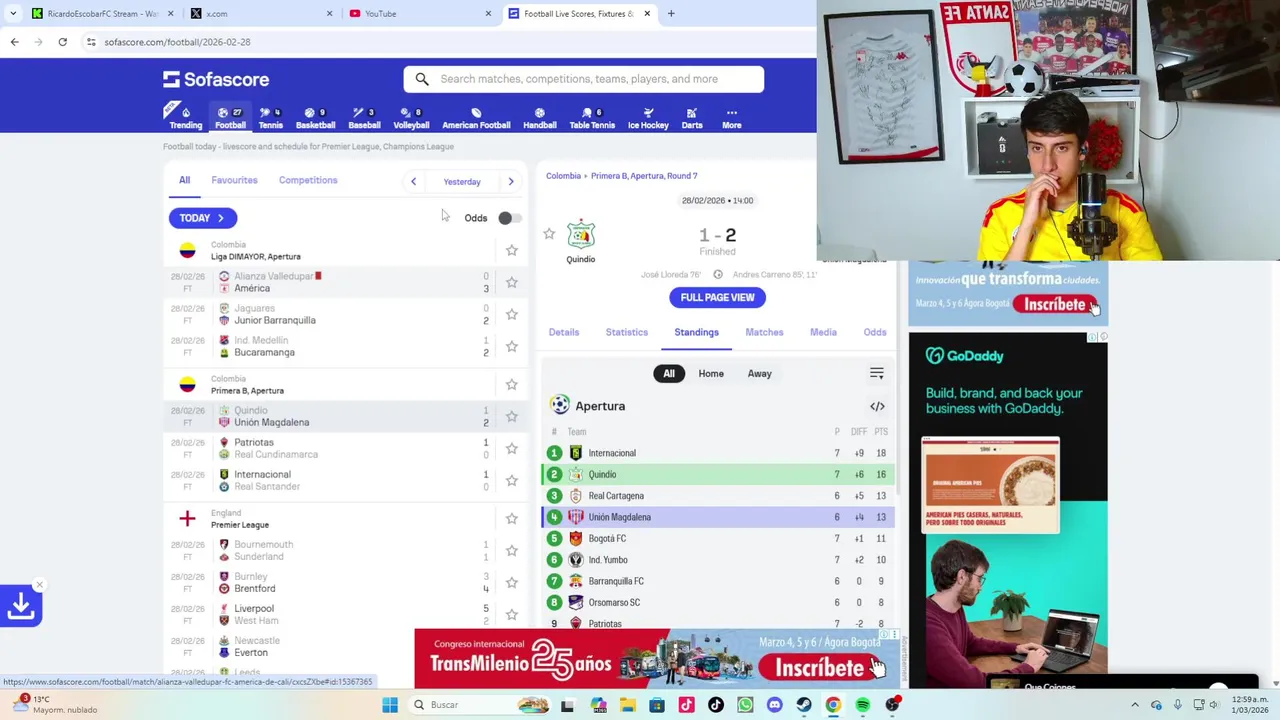Open the Trending sports category
This screenshot has height=720, width=1280.
click(185, 117)
